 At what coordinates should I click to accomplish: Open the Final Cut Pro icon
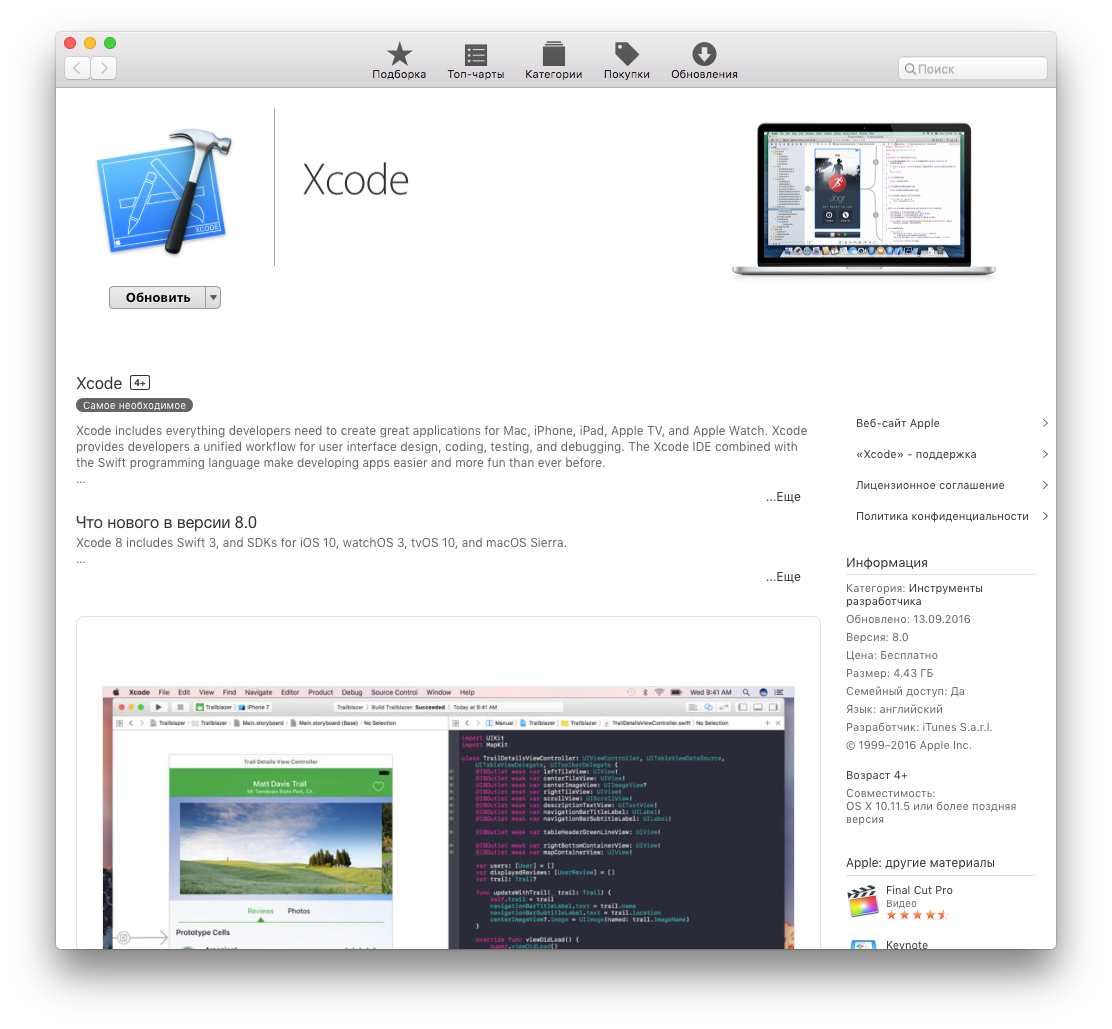click(x=861, y=901)
